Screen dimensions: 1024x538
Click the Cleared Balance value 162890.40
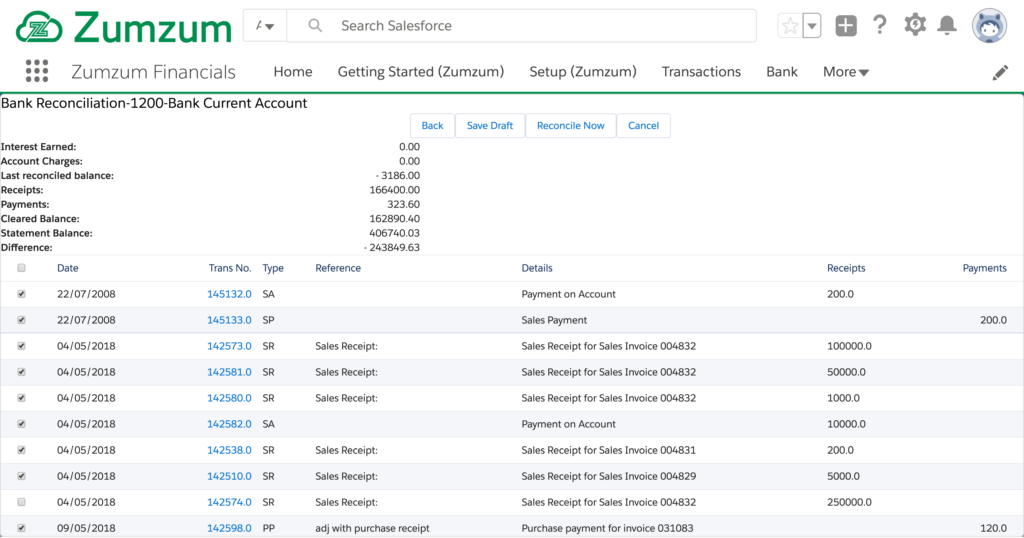click(x=394, y=219)
